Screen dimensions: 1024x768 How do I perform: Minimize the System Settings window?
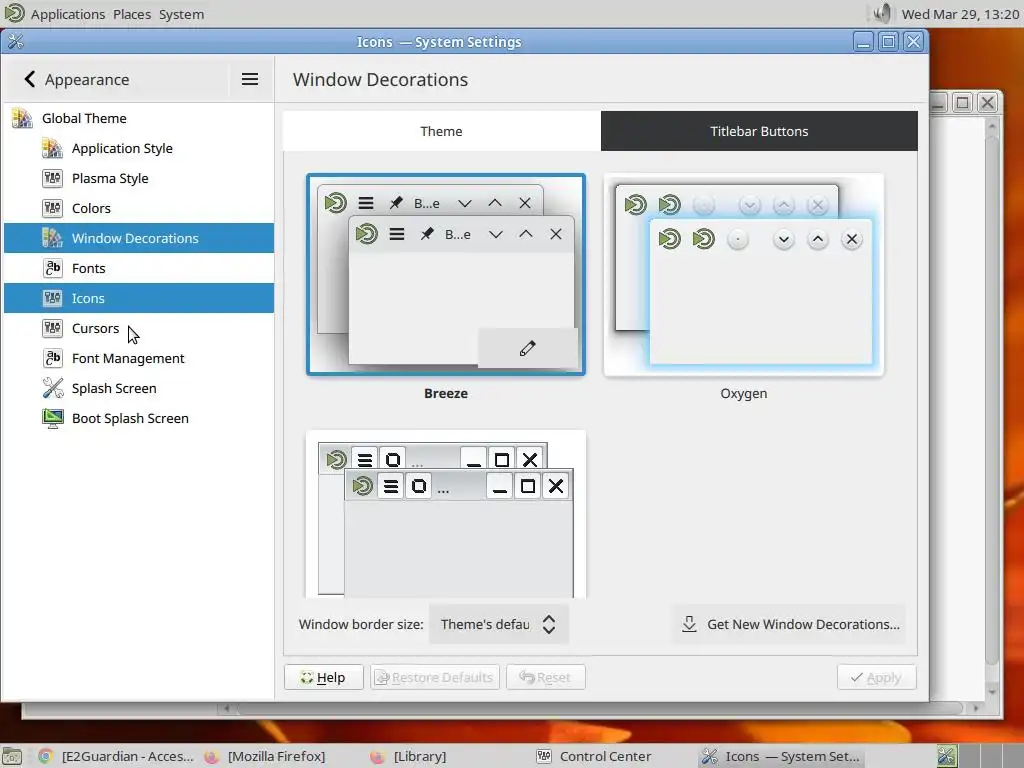pos(863,42)
